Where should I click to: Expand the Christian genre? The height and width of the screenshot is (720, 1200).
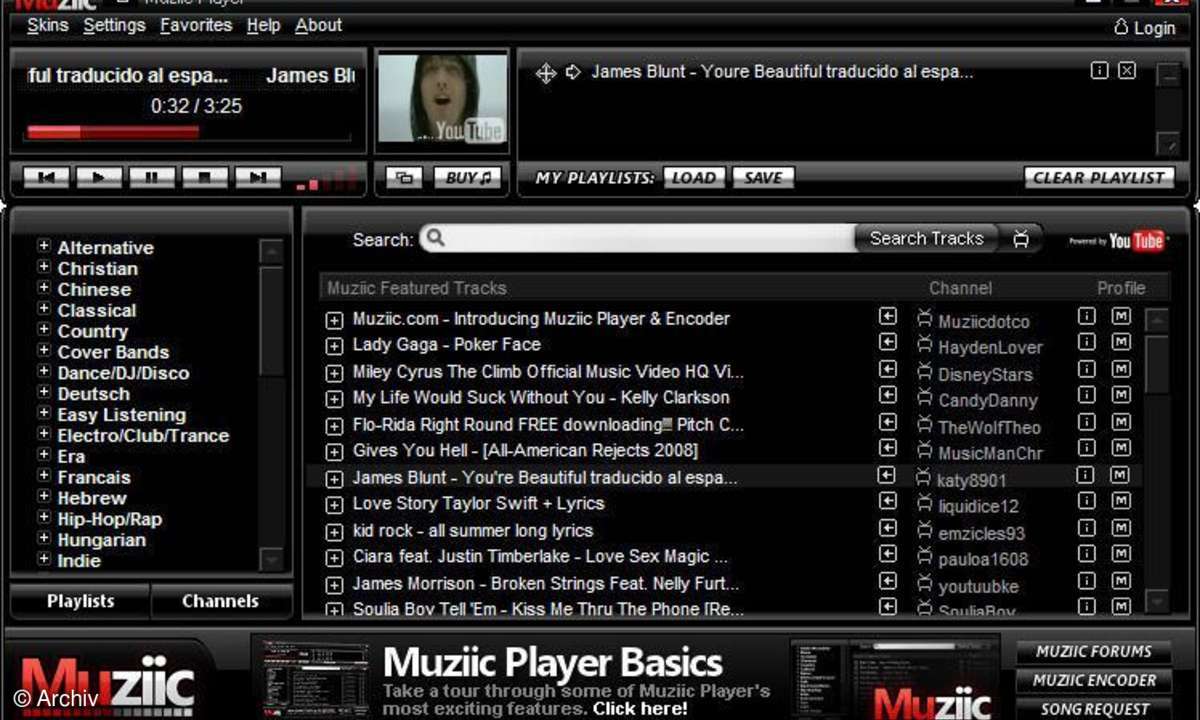coord(44,267)
